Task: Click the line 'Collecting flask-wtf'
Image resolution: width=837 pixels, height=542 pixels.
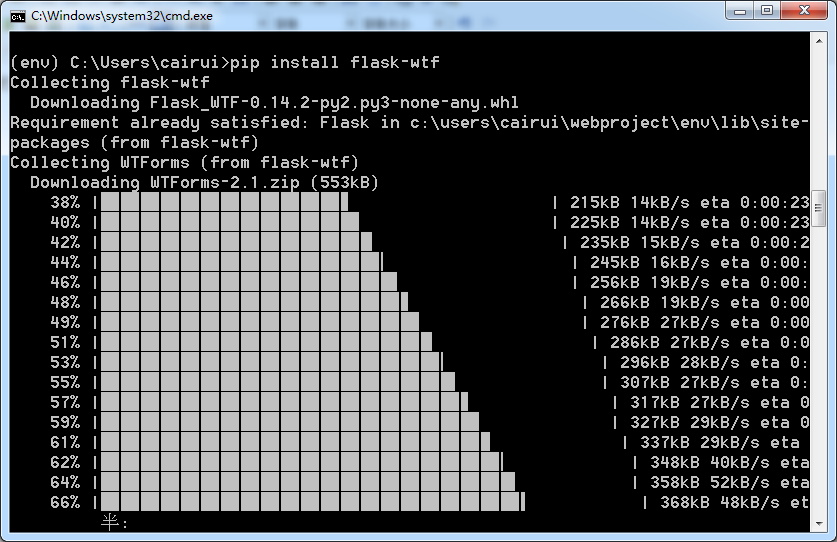Action: (x=110, y=83)
